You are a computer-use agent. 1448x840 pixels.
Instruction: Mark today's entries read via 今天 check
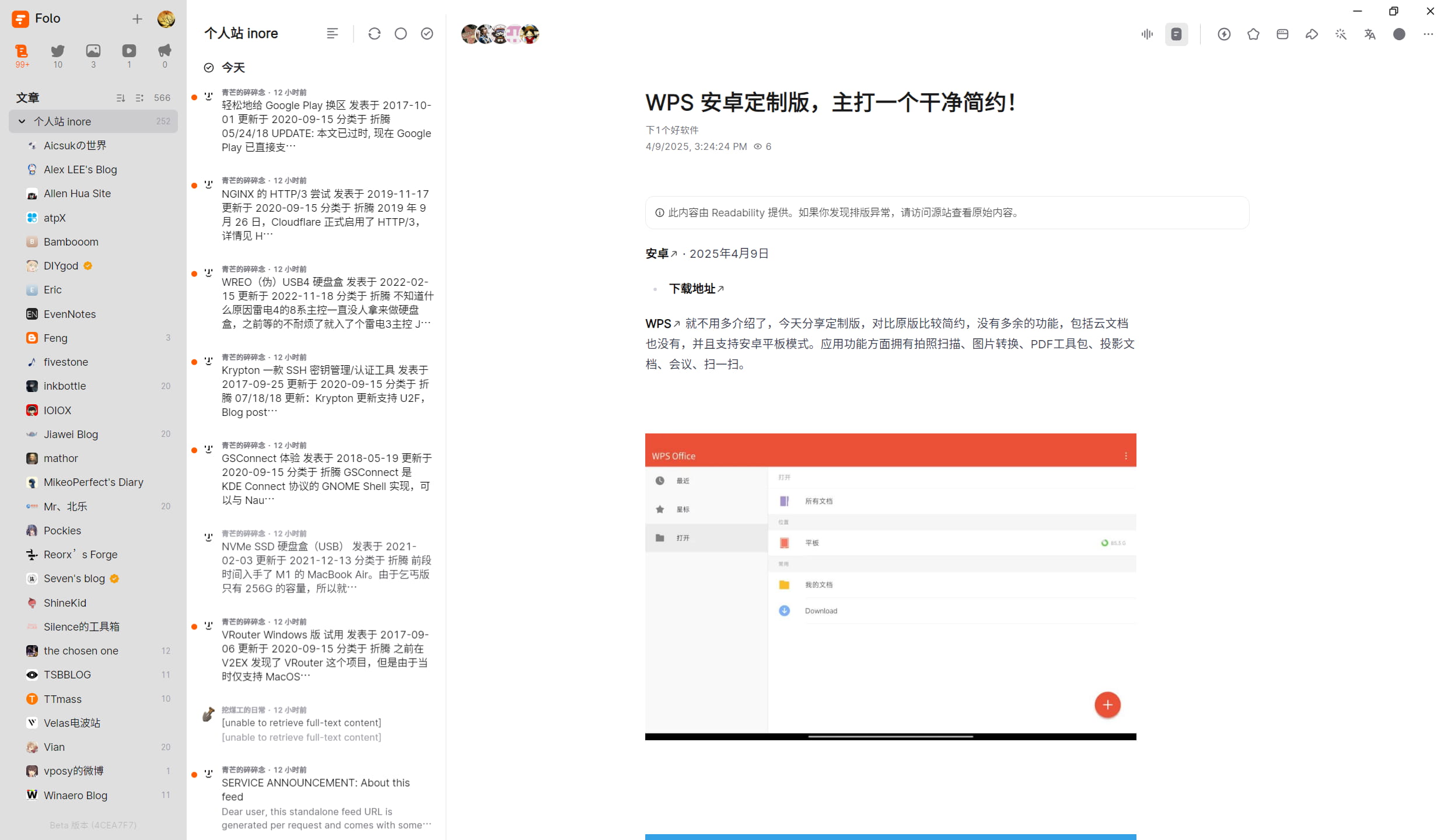(x=209, y=68)
